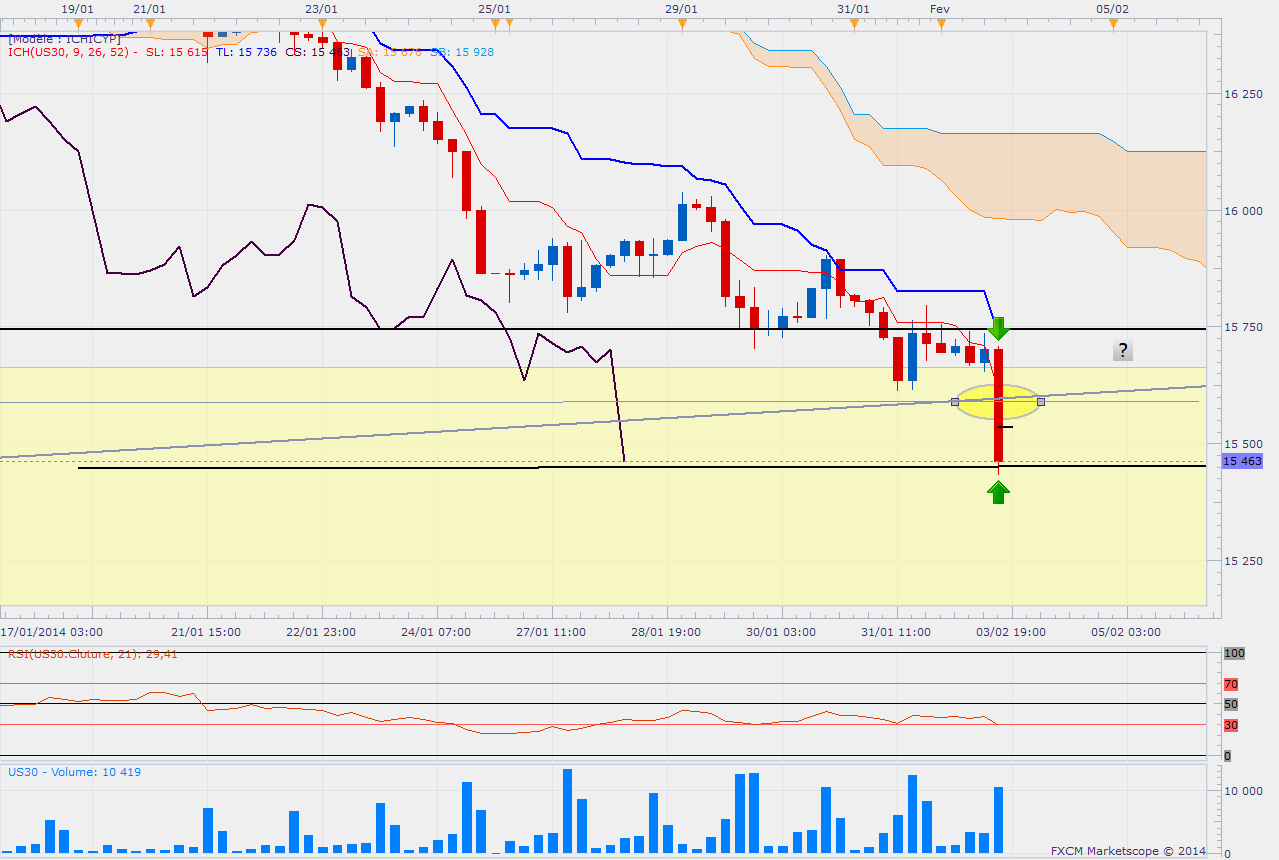Select the green up arrow below the last candle

pos(999,492)
